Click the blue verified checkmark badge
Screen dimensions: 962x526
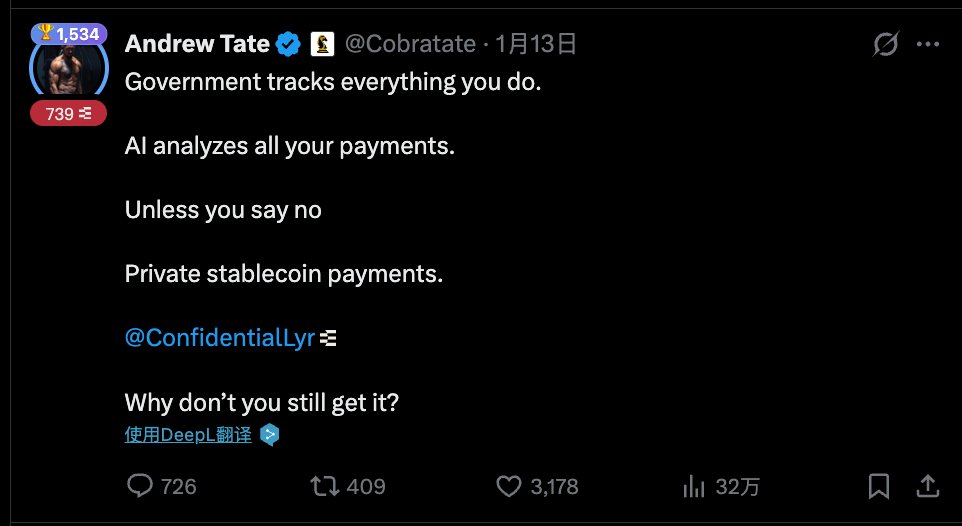pos(289,44)
